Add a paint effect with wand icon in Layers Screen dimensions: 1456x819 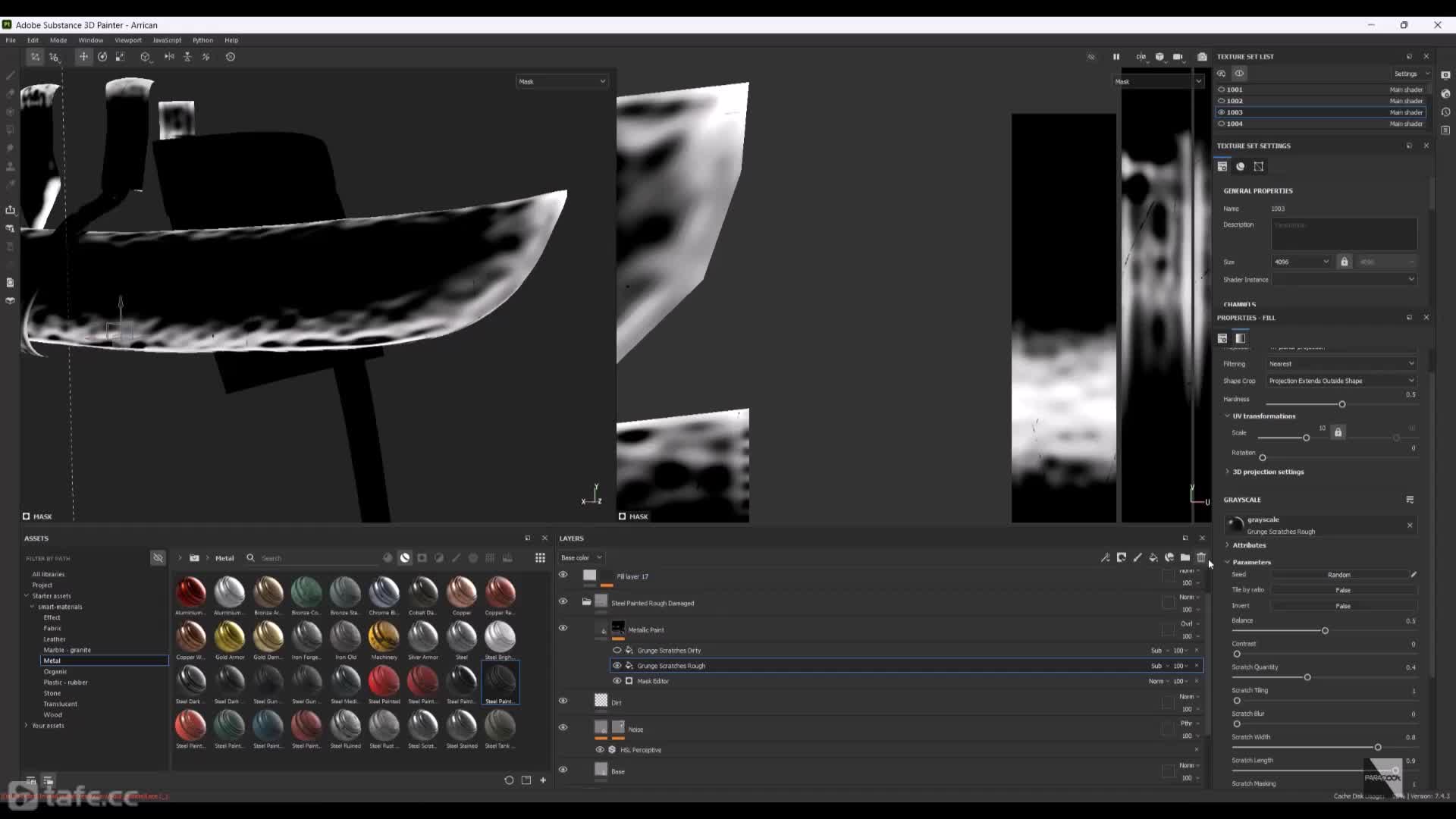click(x=1105, y=557)
